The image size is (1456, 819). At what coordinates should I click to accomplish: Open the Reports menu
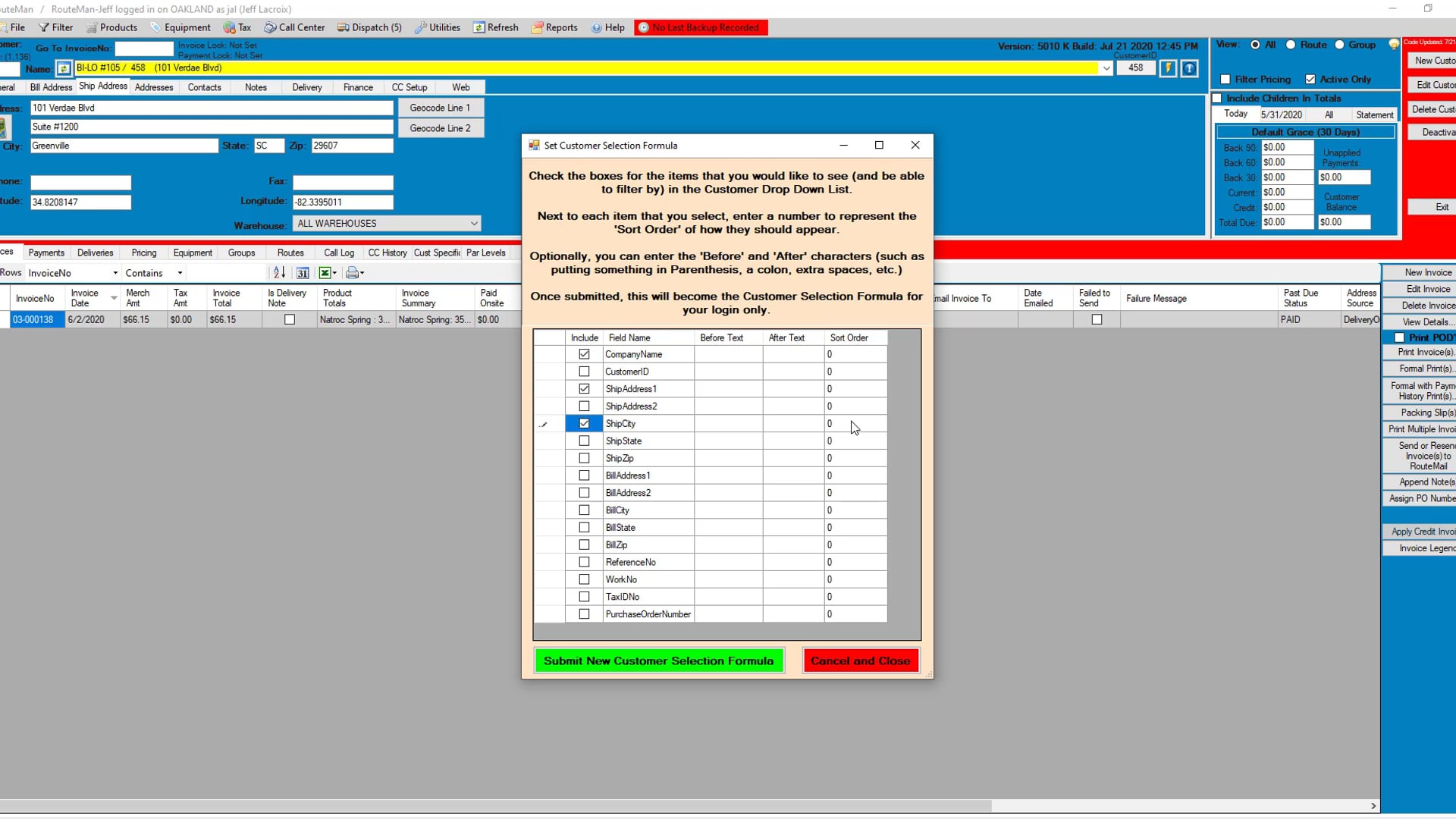tap(554, 27)
